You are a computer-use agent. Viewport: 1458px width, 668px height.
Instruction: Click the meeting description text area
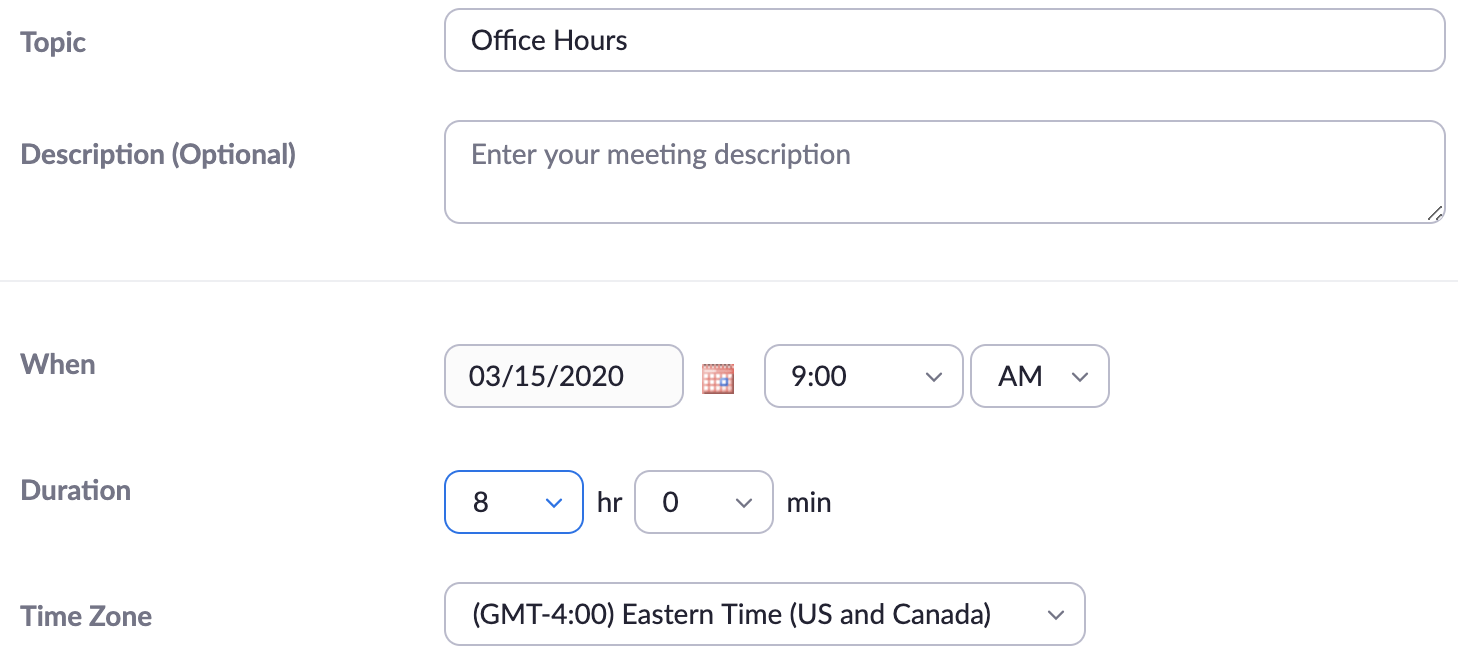point(944,170)
